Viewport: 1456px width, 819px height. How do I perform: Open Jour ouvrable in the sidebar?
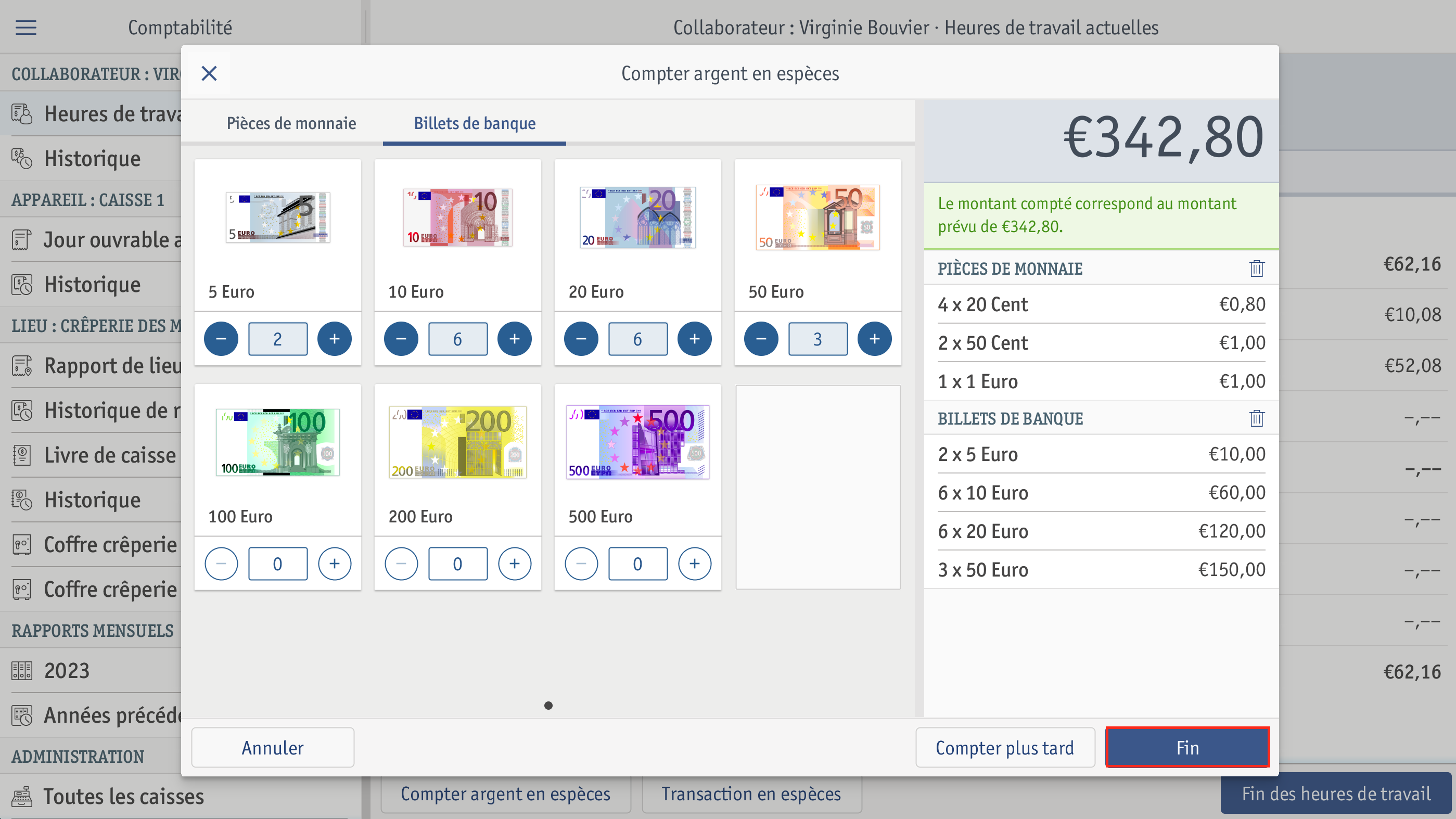coord(91,240)
